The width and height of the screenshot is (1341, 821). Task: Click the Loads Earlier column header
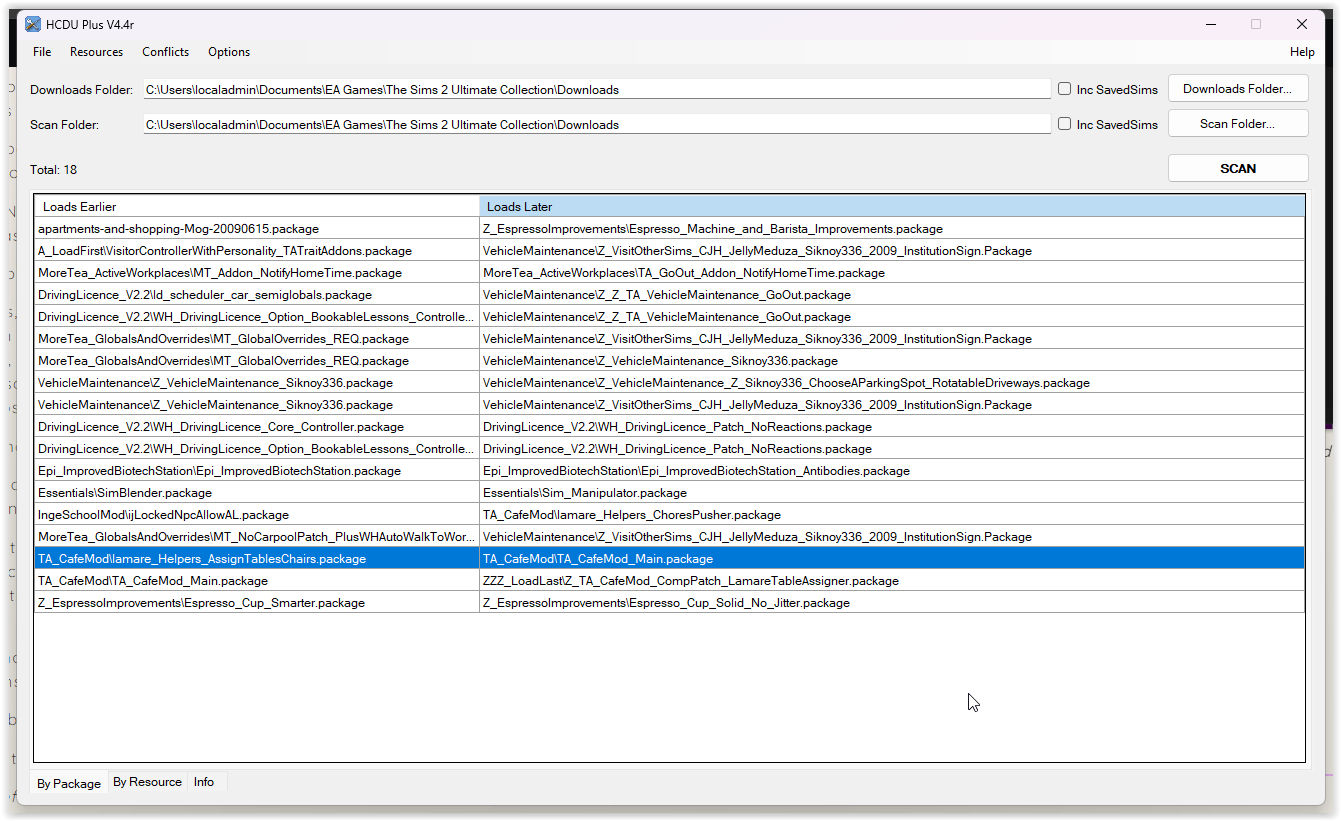(x=255, y=205)
